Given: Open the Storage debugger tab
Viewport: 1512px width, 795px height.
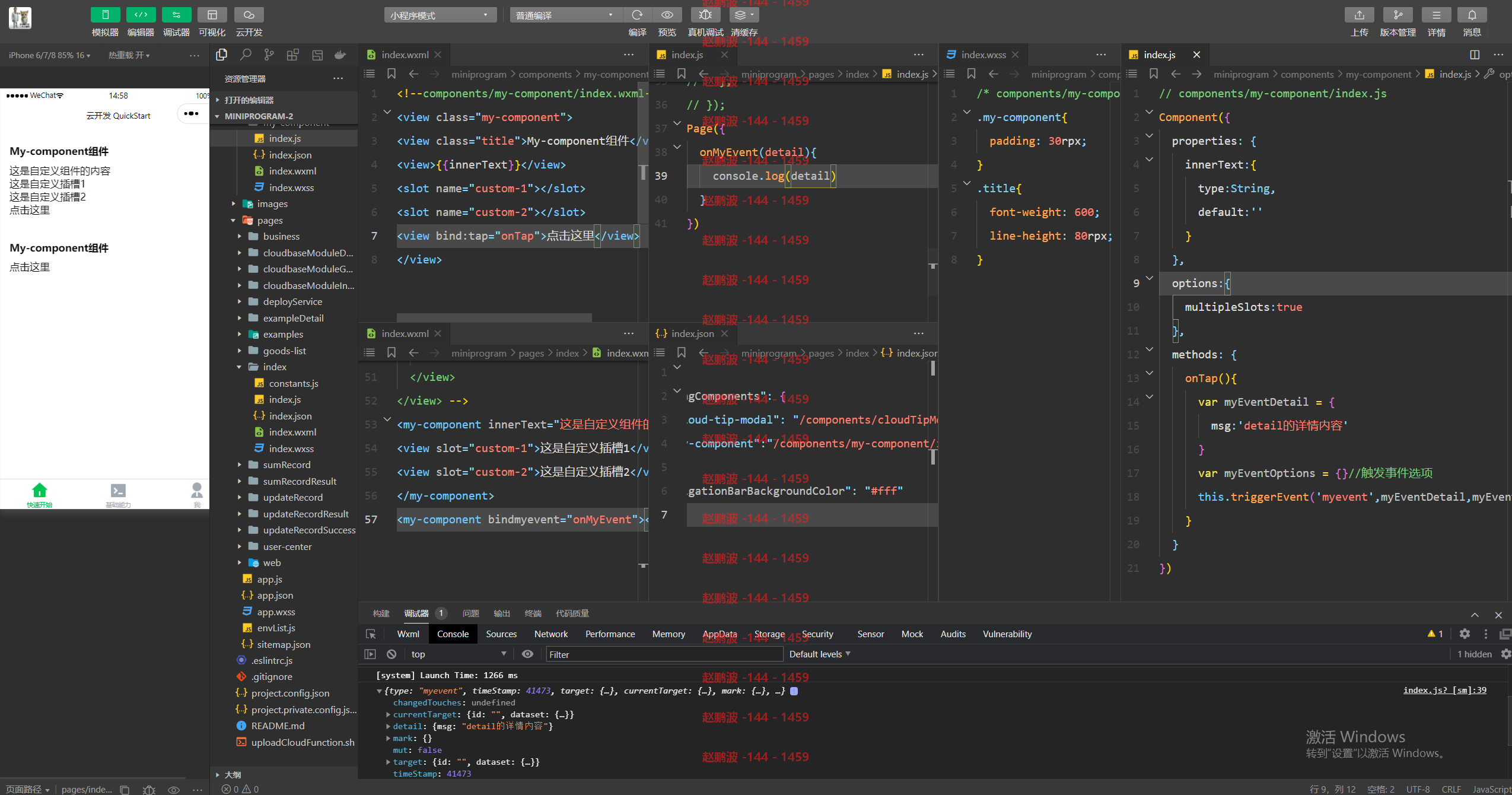Looking at the screenshot, I should tap(769, 634).
